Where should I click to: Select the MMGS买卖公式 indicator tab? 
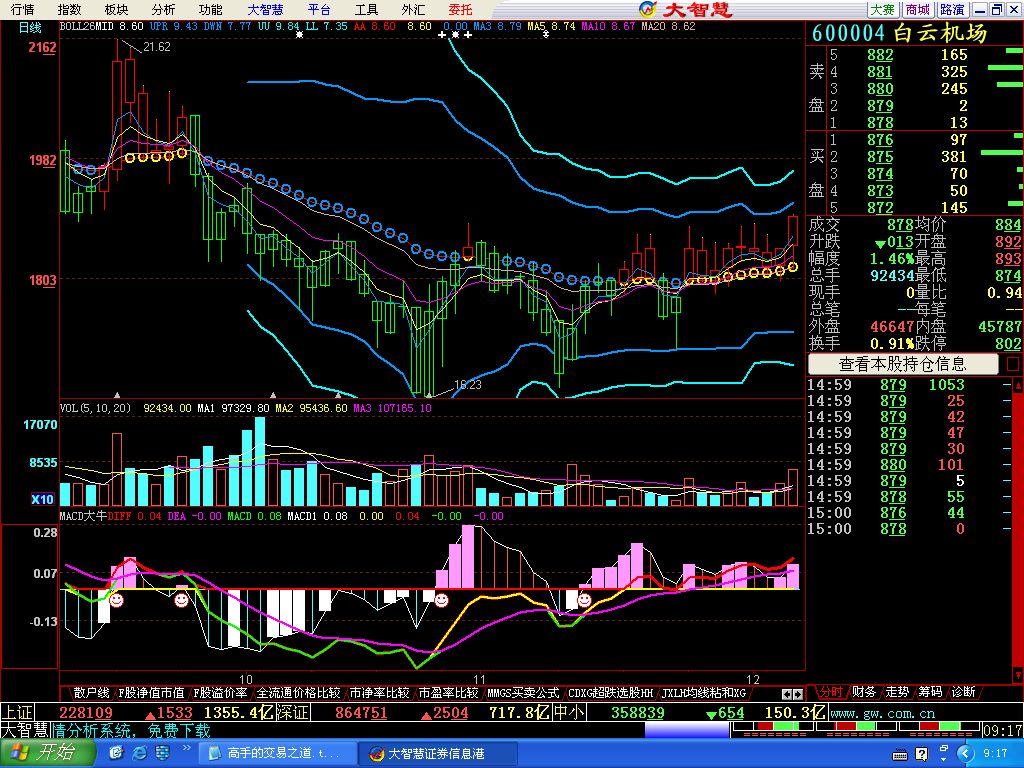(x=524, y=693)
